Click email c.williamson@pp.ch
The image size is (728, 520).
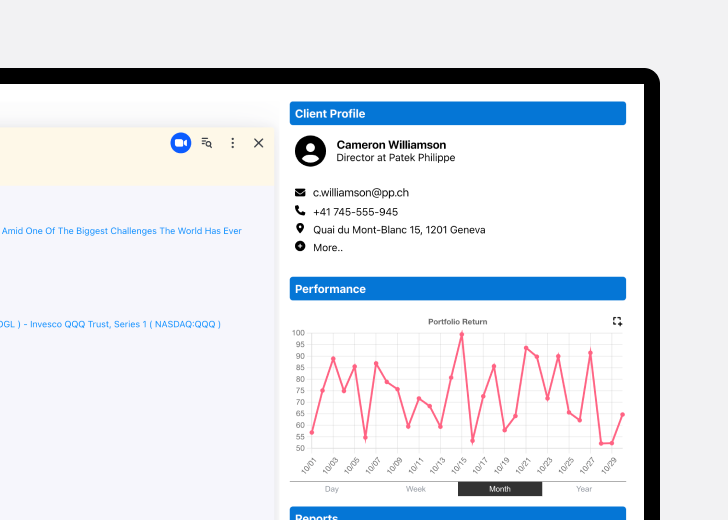coord(360,192)
